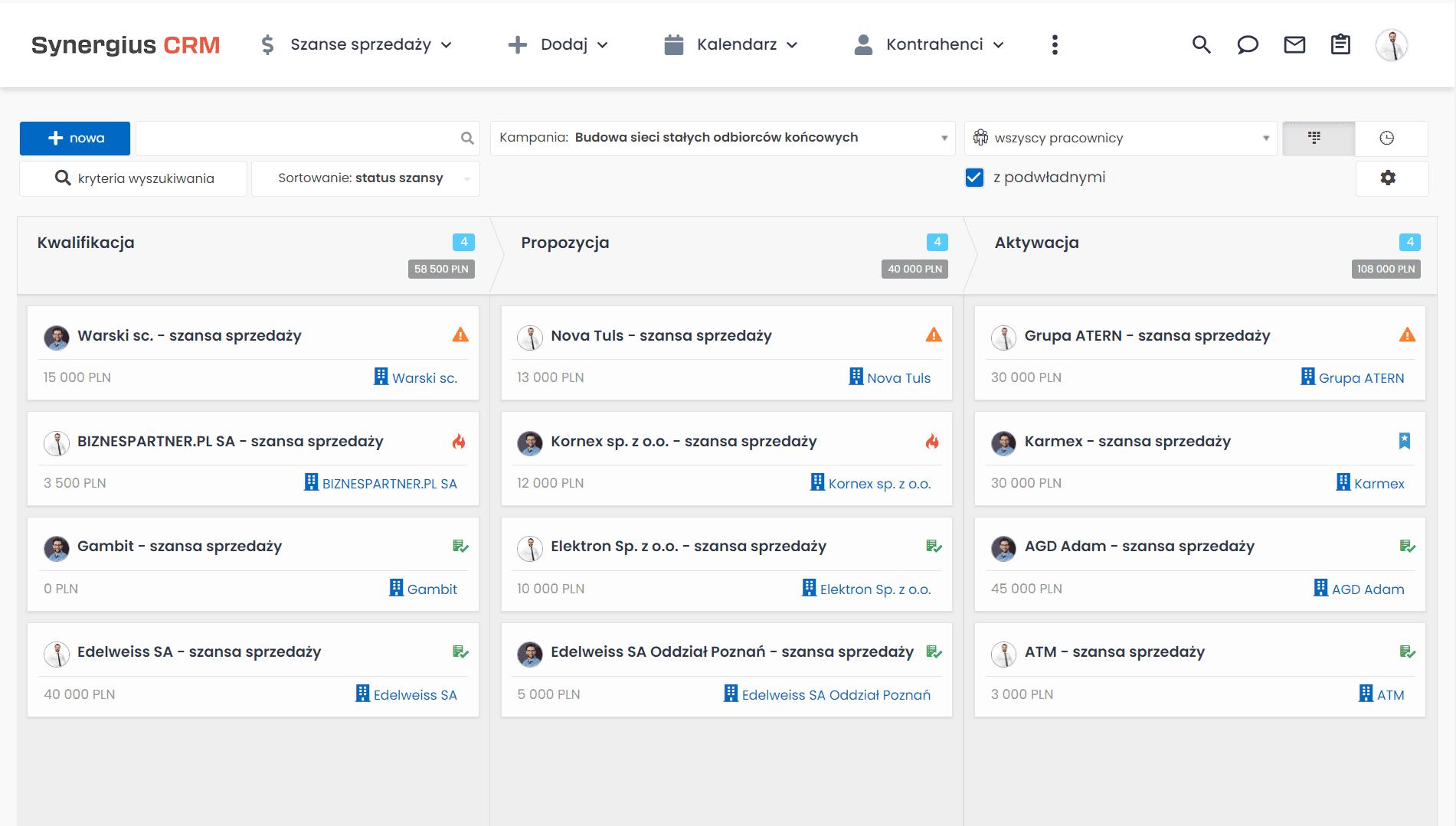Open the search magnifier in the top bar
This screenshot has width=1456, height=826.
pos(1201,45)
